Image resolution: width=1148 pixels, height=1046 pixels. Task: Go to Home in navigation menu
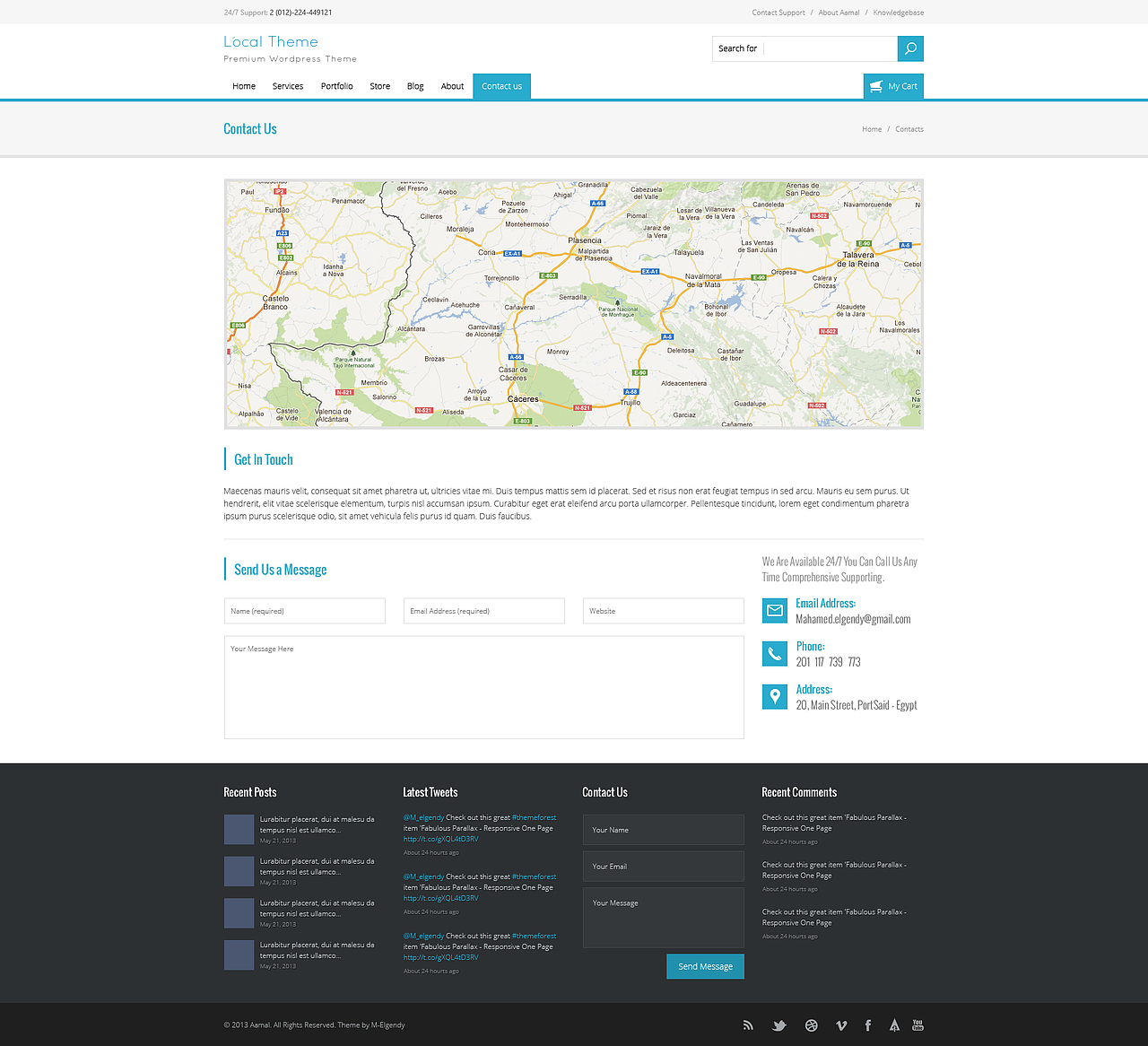[244, 86]
